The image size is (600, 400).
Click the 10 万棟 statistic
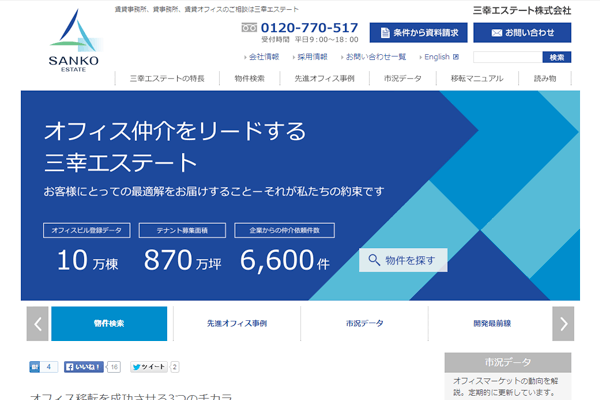click(x=88, y=260)
